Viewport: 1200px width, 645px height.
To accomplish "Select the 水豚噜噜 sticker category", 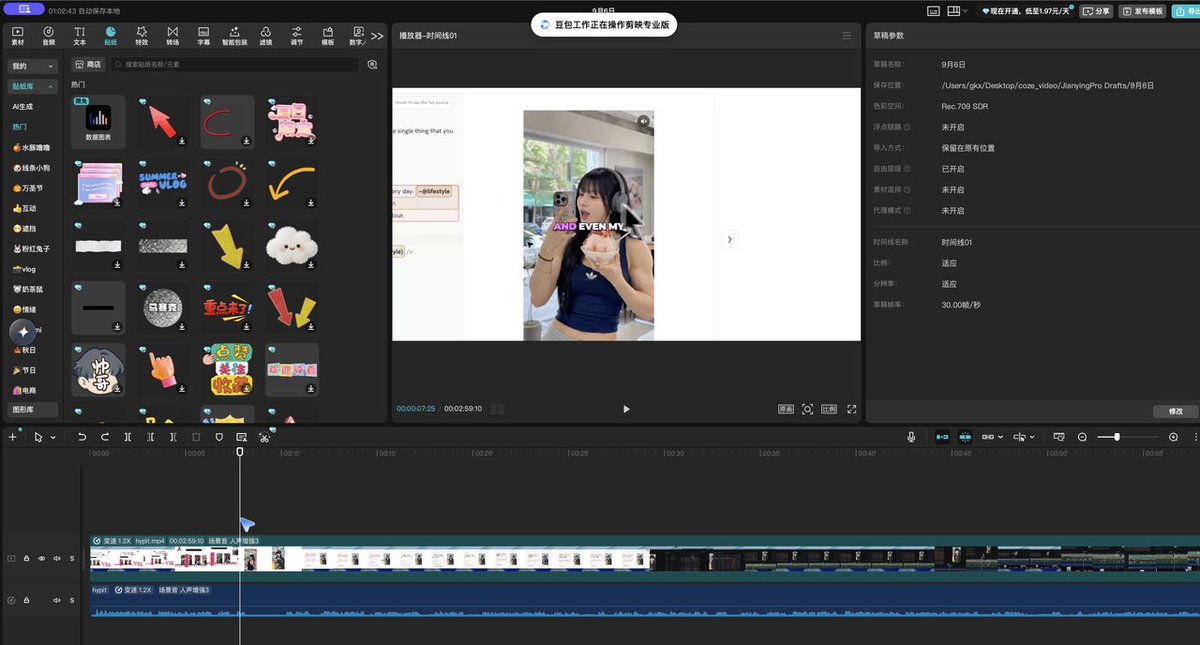I will click(x=32, y=147).
